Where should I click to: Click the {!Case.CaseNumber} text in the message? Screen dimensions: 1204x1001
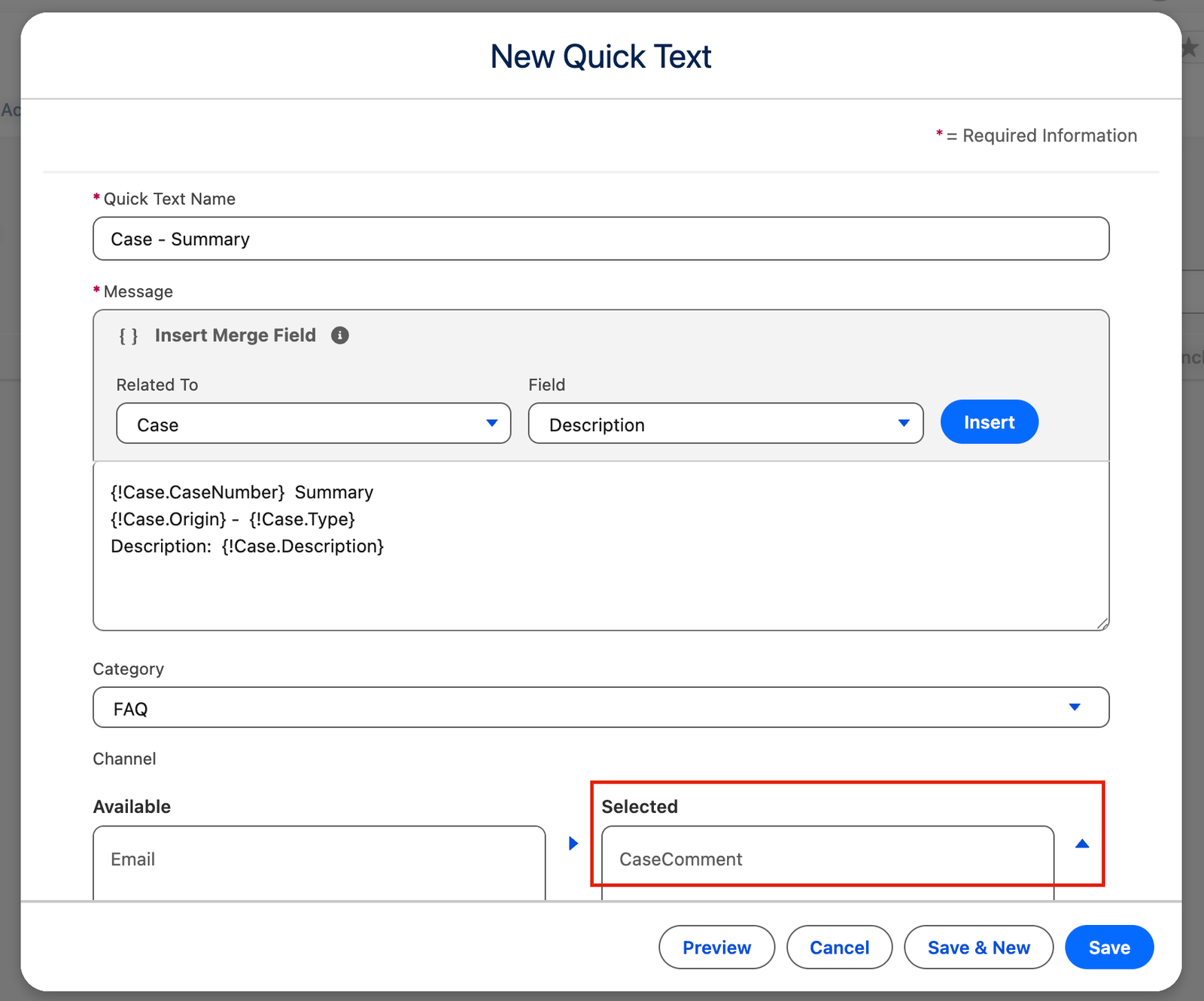198,492
